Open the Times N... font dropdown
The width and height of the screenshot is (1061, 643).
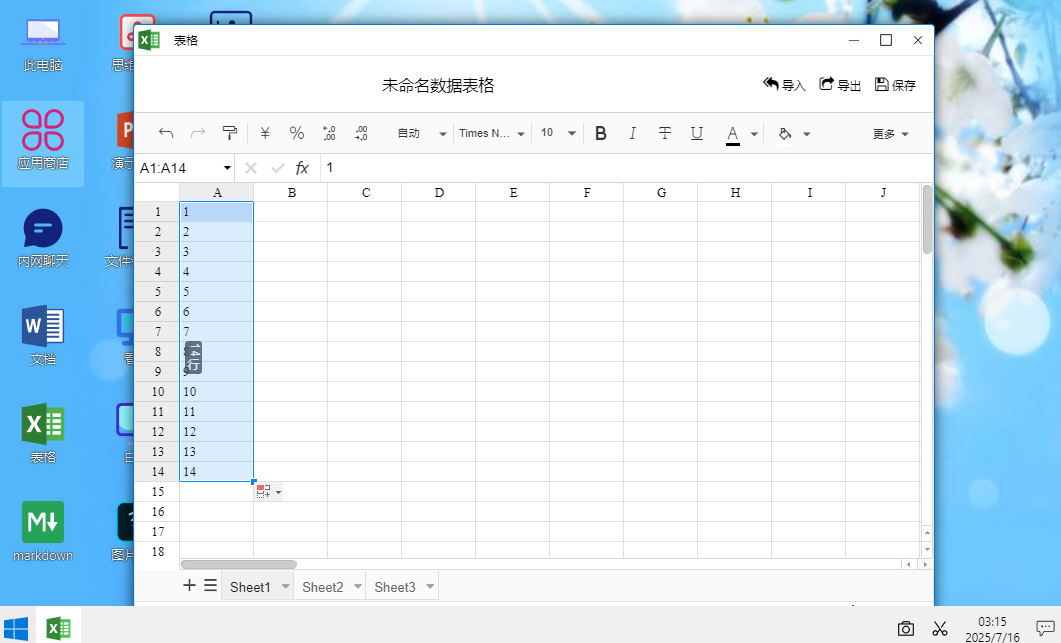click(x=492, y=133)
